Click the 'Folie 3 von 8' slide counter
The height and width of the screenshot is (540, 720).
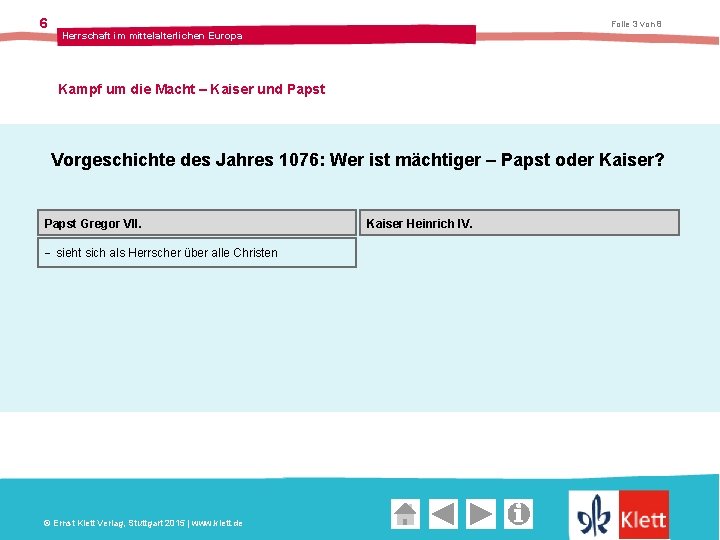click(636, 24)
